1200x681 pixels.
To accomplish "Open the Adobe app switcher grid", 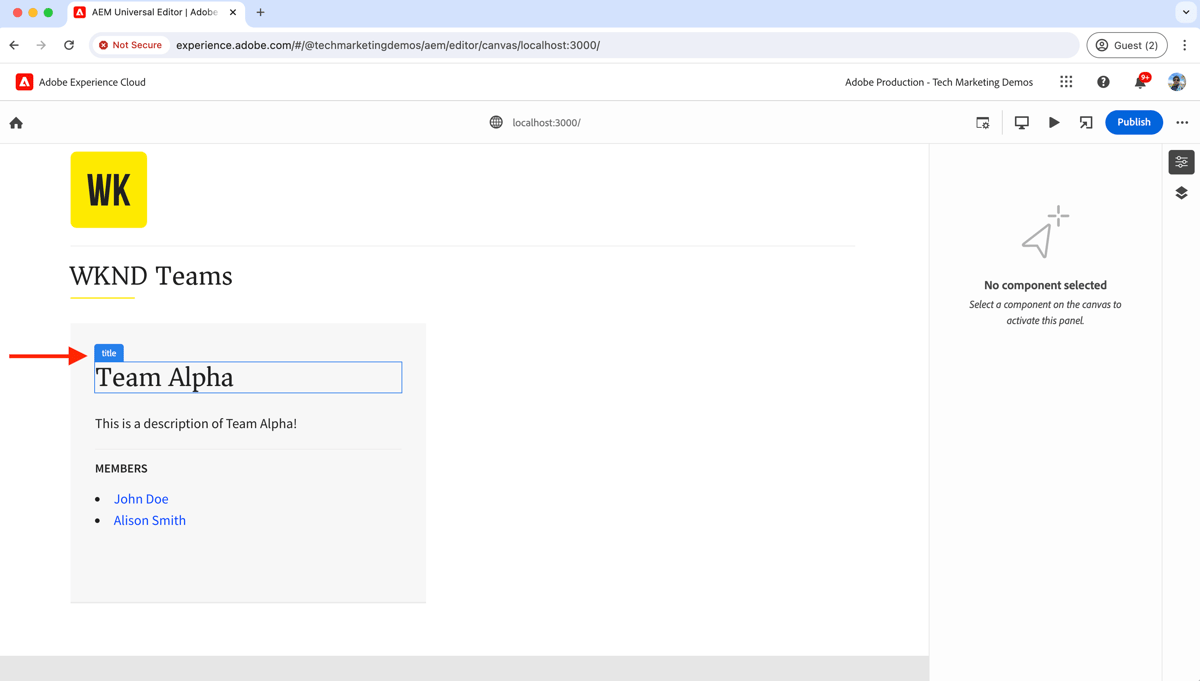I will (1066, 82).
